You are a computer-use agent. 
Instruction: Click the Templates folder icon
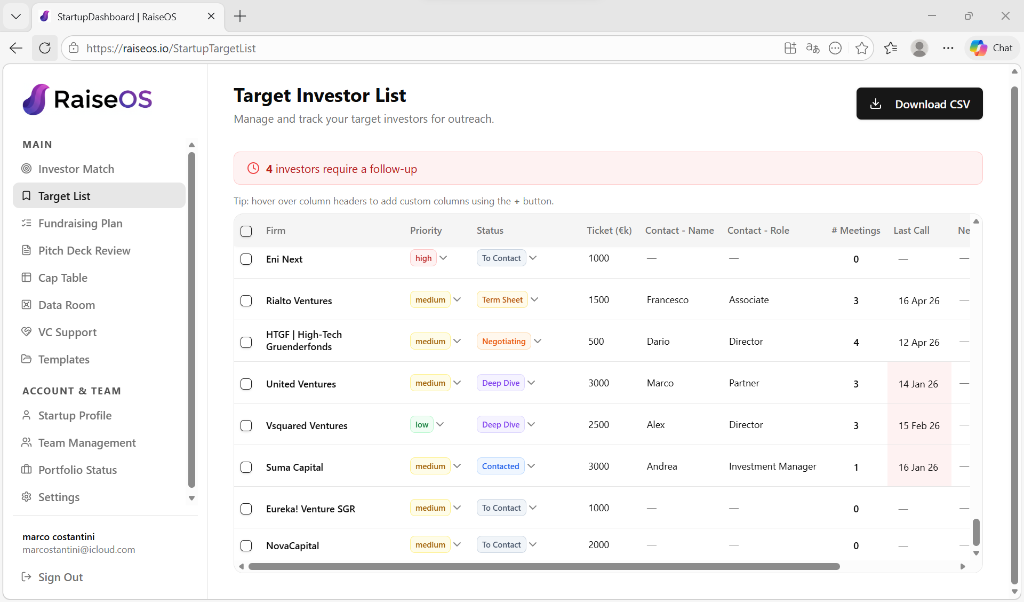pyautogui.click(x=26, y=359)
